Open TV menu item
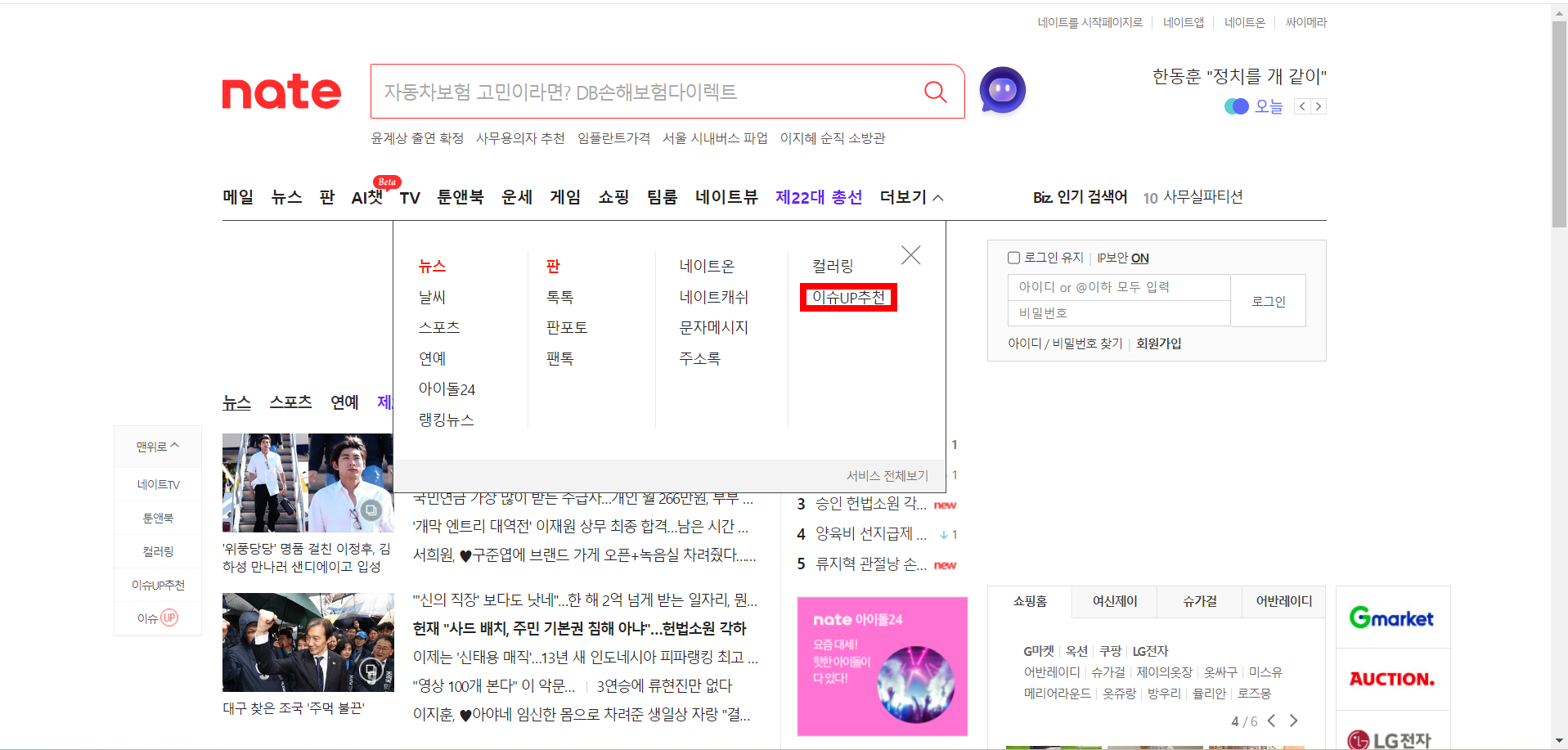 [410, 197]
